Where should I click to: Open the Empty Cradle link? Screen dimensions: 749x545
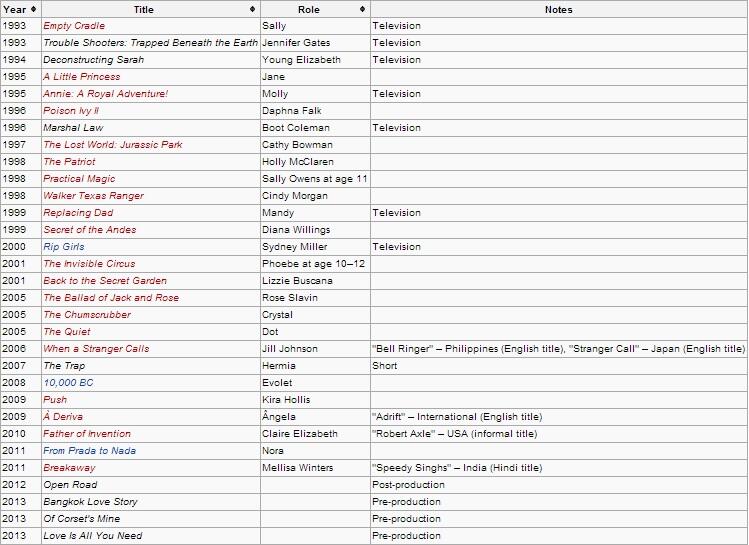(x=74, y=26)
